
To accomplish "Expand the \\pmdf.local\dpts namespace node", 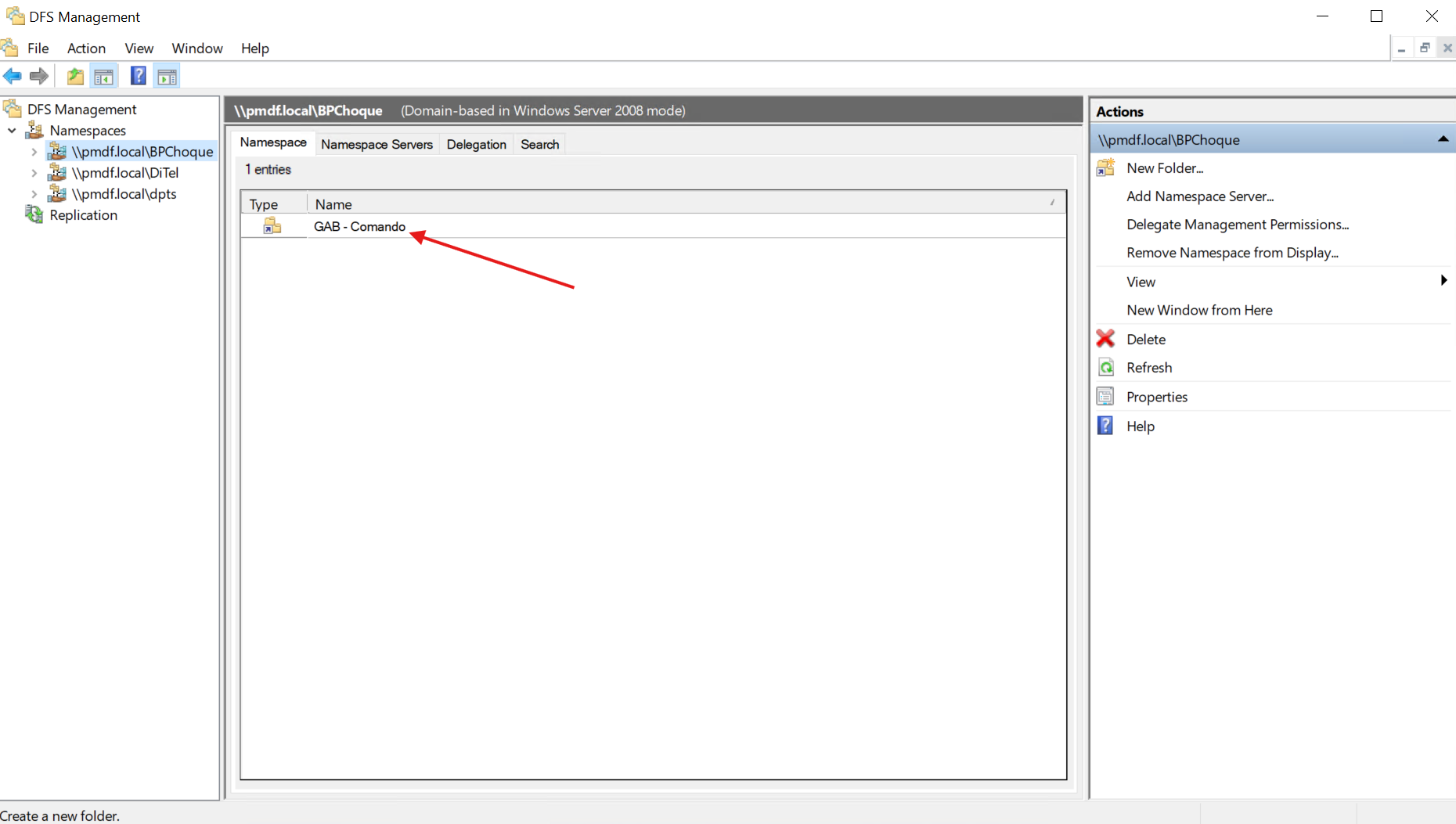I will point(34,194).
